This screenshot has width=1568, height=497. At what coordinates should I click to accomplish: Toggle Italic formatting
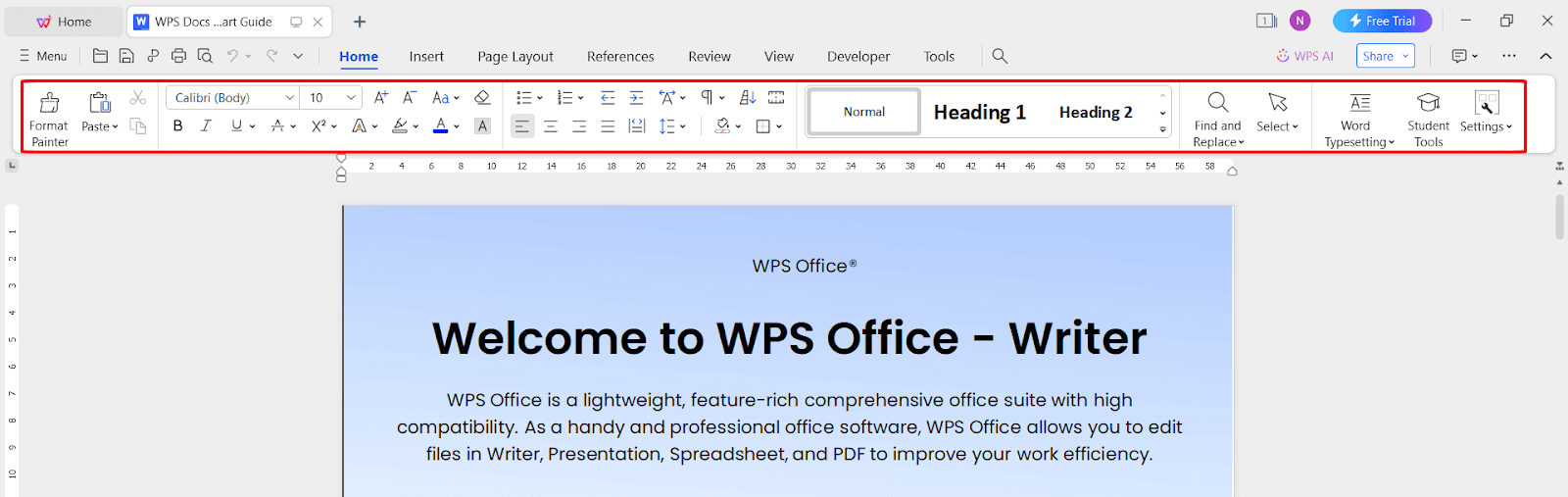coord(206,125)
